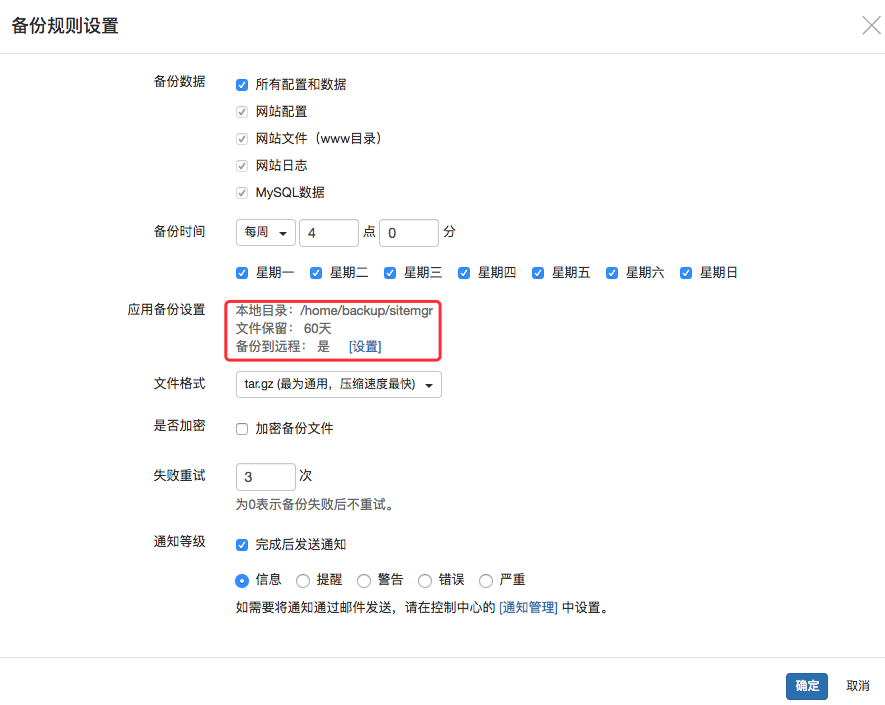Open the [通知管理] link
This screenshot has width=885, height=705.
tap(528, 607)
